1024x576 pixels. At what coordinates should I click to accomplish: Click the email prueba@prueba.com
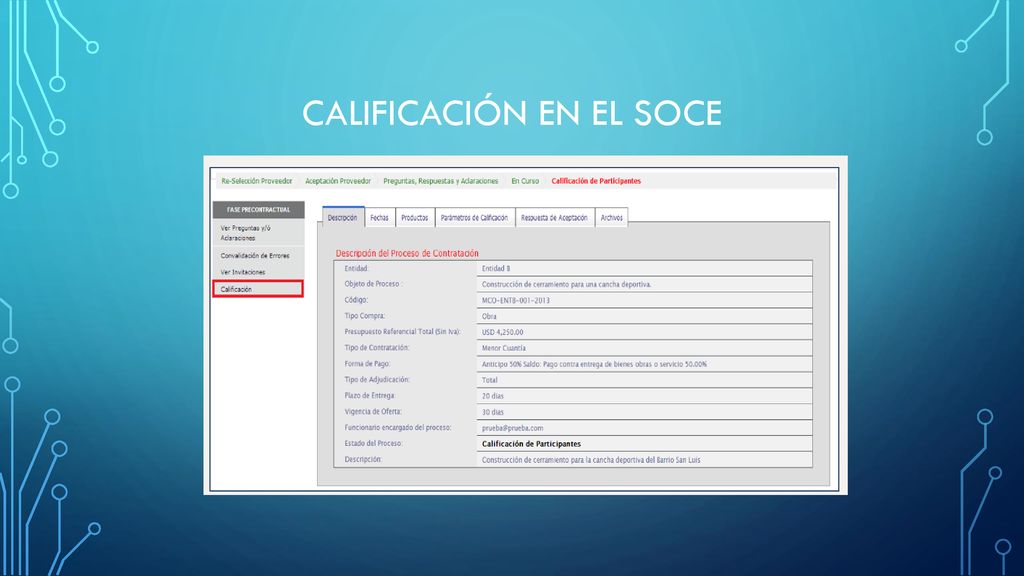point(512,428)
